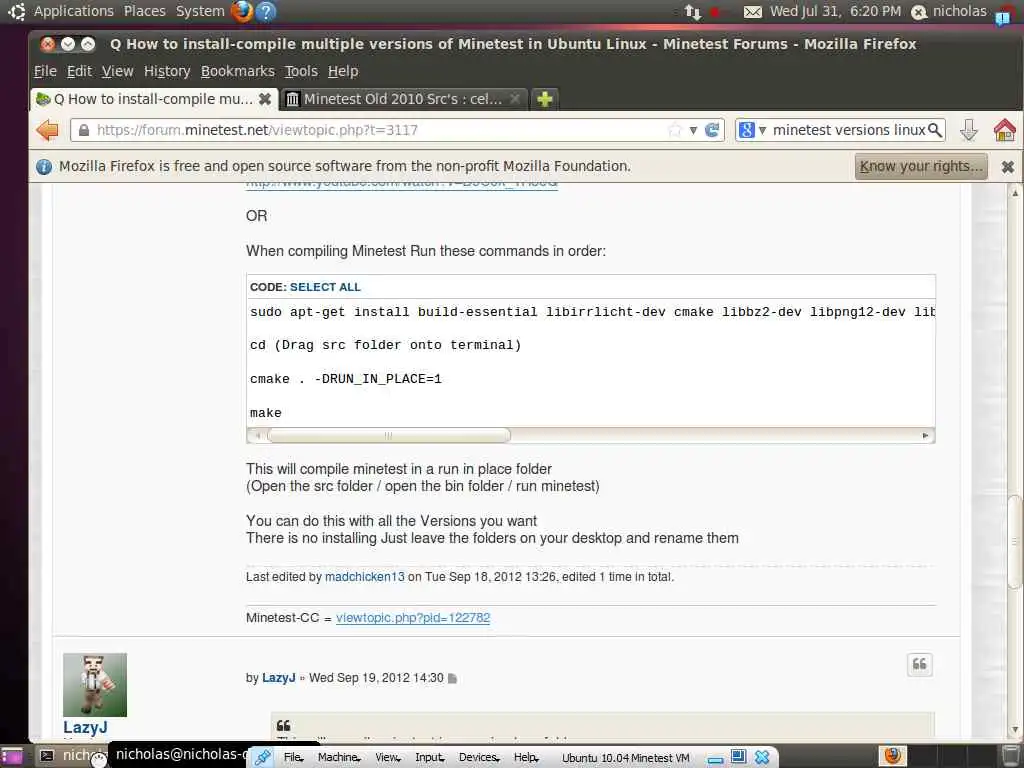The width and height of the screenshot is (1024, 768).
Task: Open the History menu
Action: pos(167,71)
